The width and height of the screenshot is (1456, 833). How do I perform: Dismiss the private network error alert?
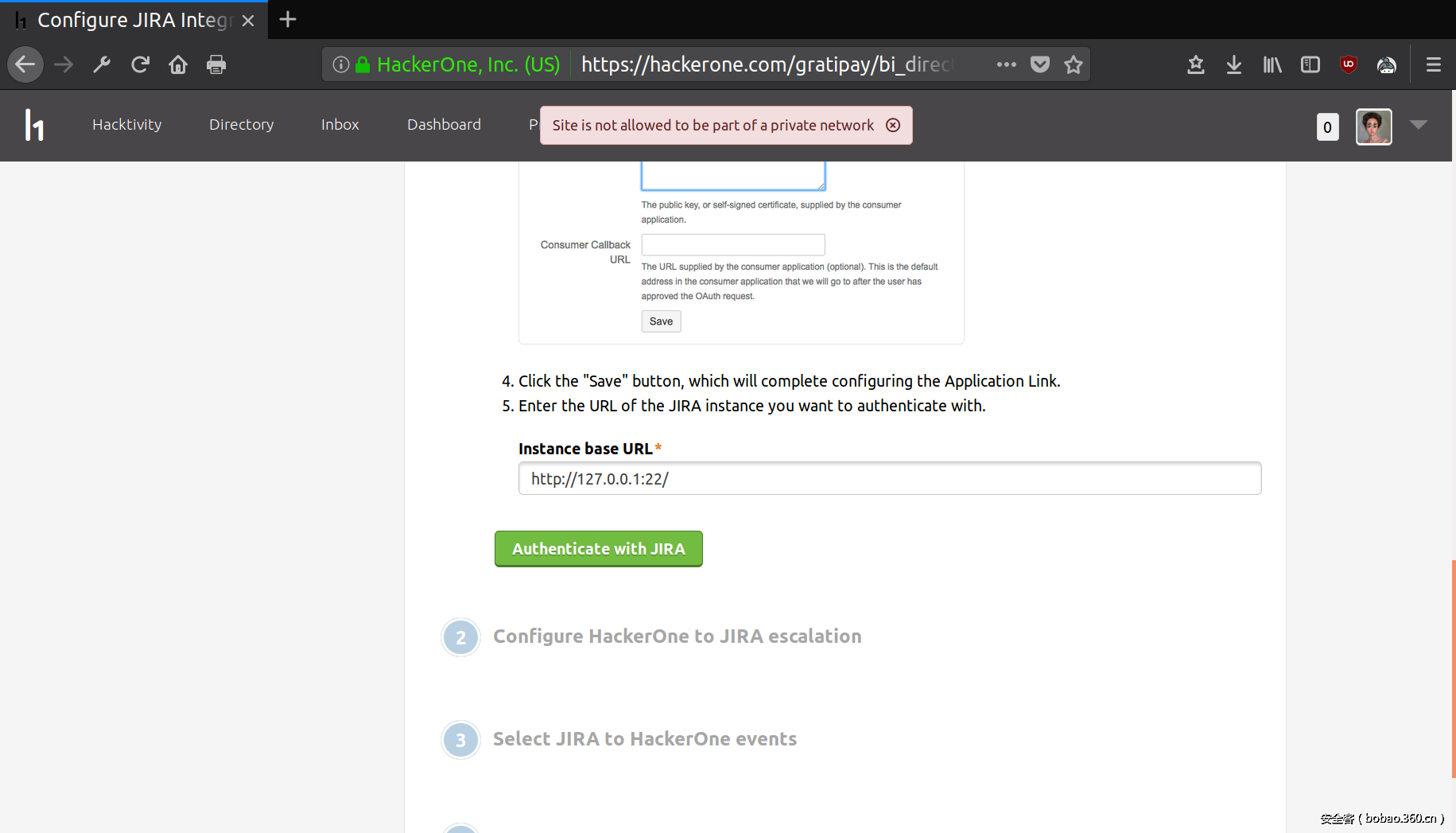point(893,125)
